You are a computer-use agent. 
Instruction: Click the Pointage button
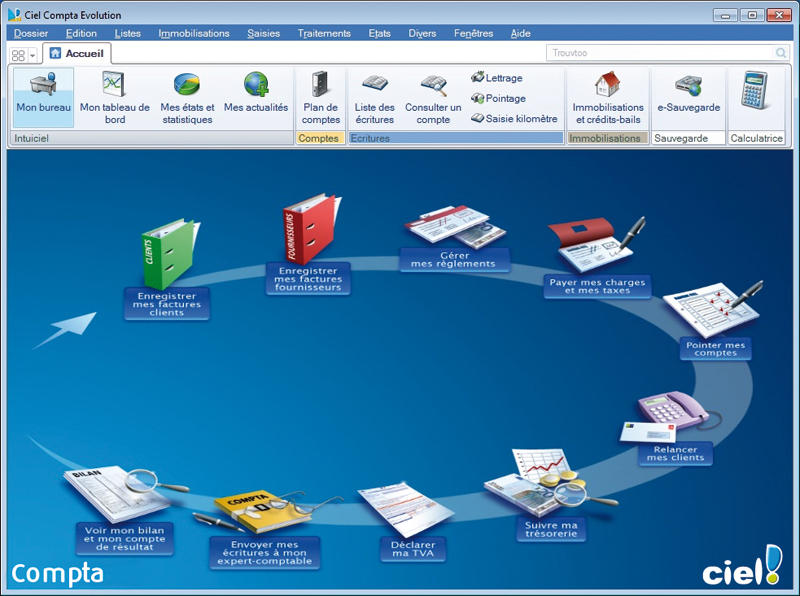pos(498,98)
